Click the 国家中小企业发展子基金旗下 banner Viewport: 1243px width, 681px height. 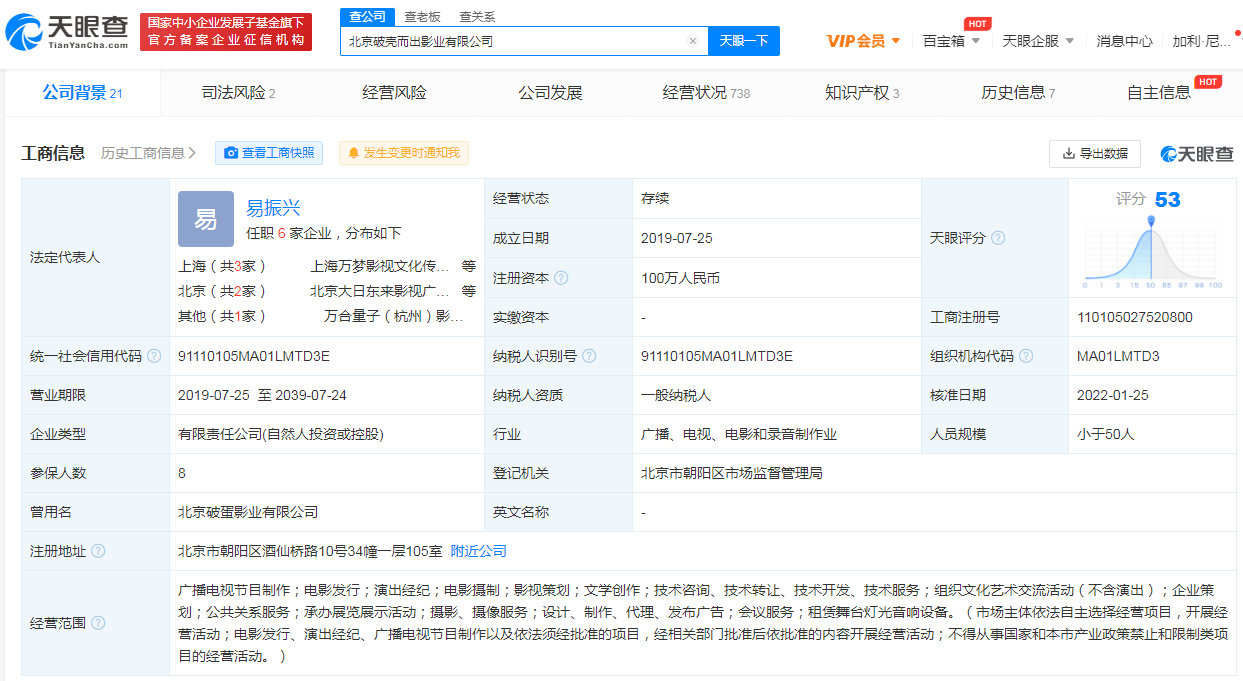pyautogui.click(x=226, y=32)
